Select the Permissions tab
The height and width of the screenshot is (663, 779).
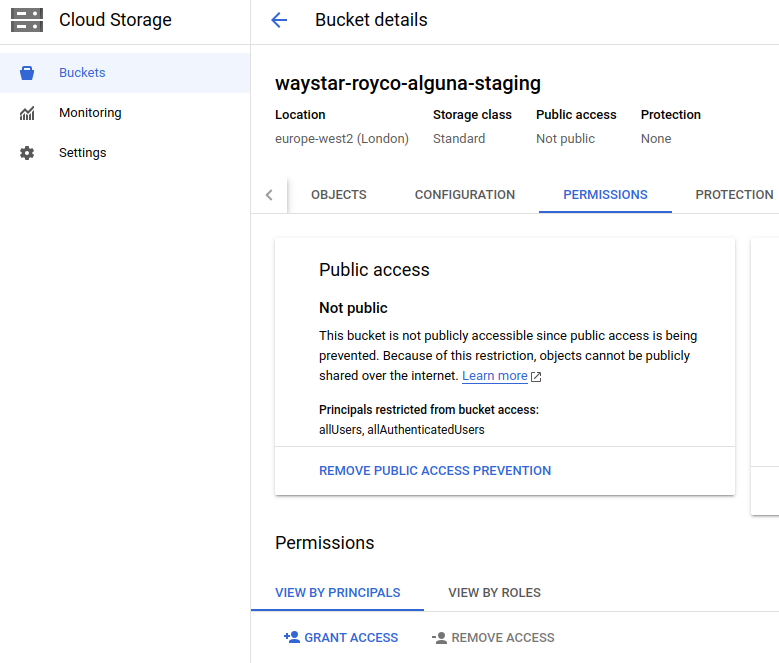[605, 195]
